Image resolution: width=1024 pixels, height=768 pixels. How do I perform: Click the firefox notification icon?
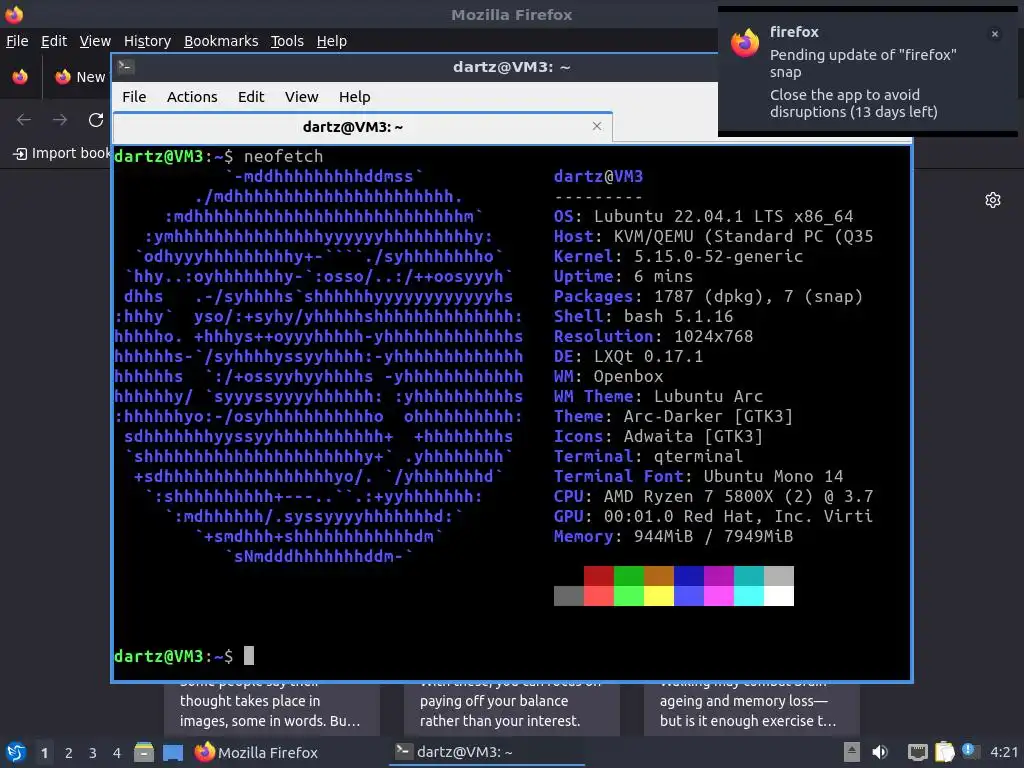click(745, 43)
